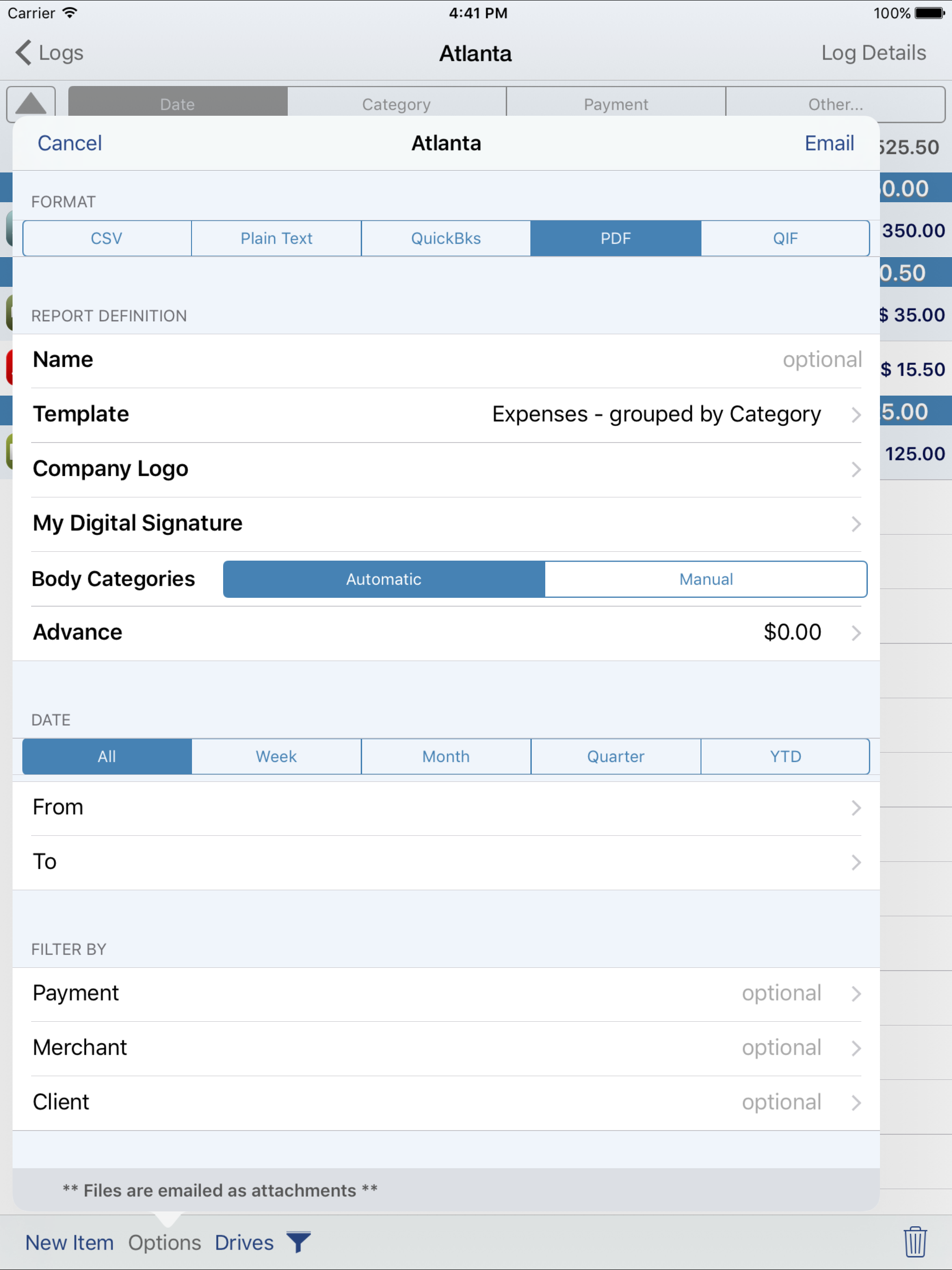
Task: Switch Body Categories to Manual
Action: [705, 579]
